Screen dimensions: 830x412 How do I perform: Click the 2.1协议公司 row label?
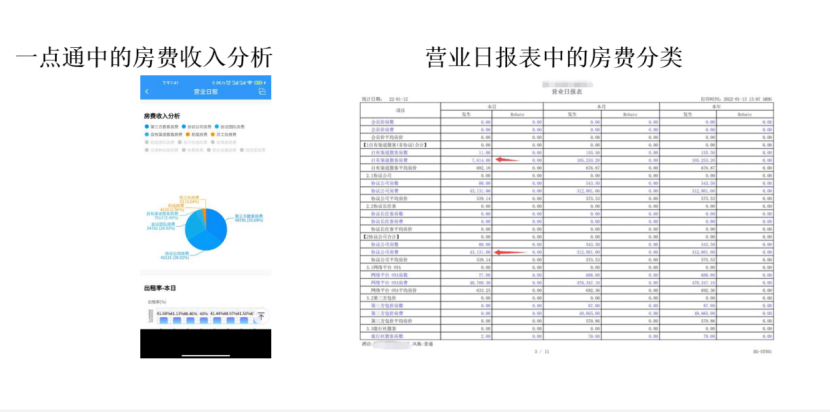tap(380, 175)
